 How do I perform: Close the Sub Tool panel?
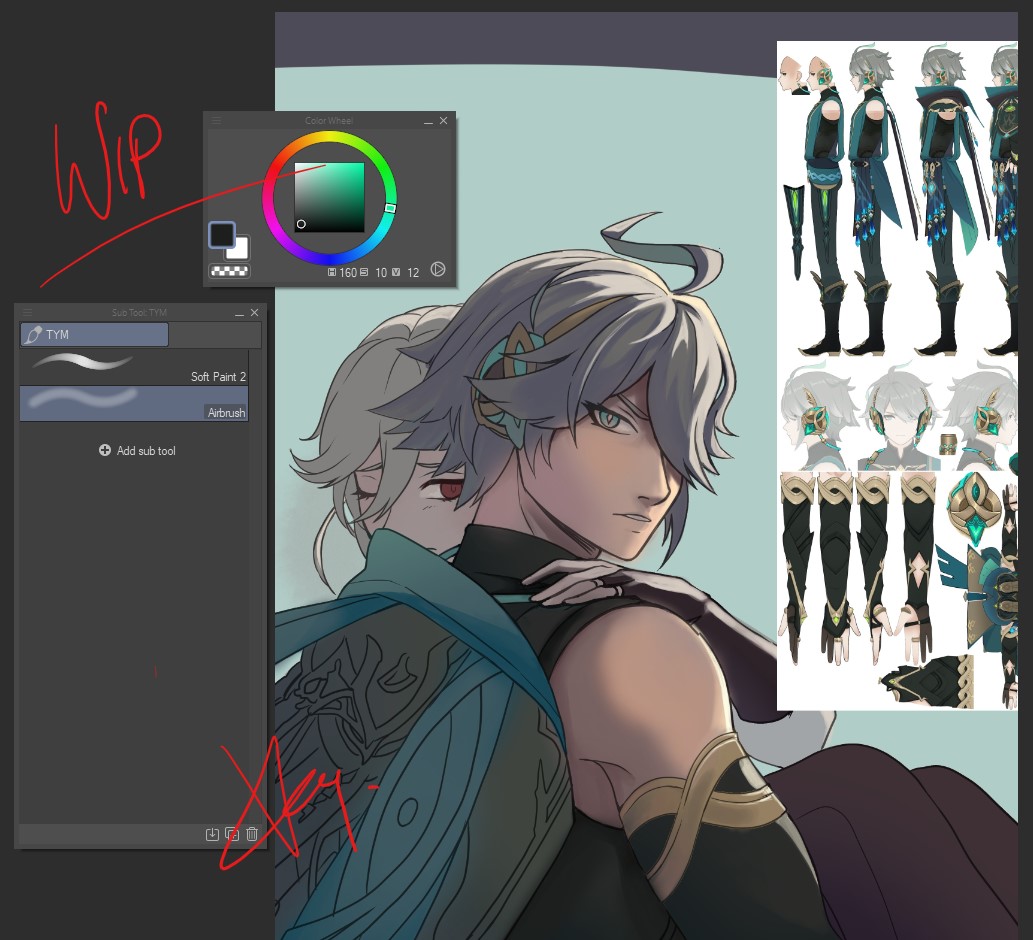coord(254,312)
